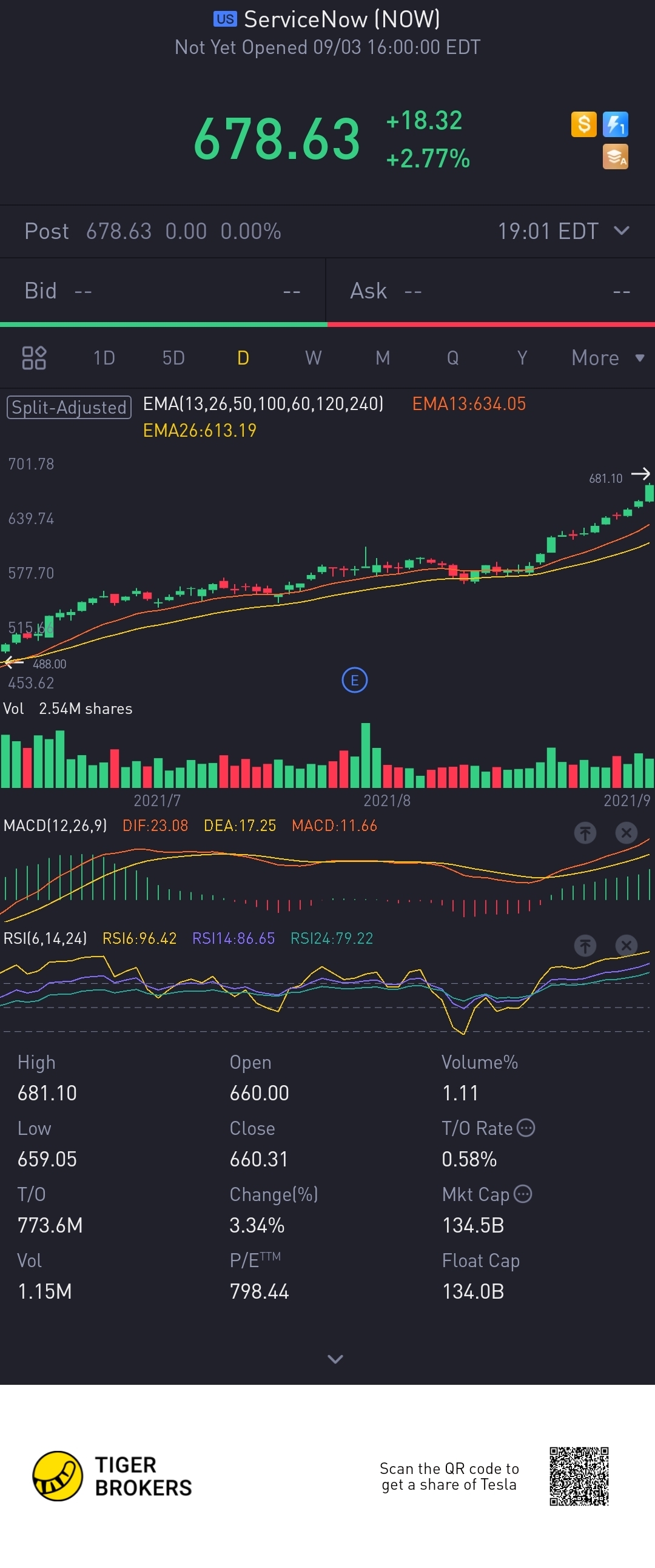
Task: Tap the Bid price panel
Action: (x=163, y=291)
